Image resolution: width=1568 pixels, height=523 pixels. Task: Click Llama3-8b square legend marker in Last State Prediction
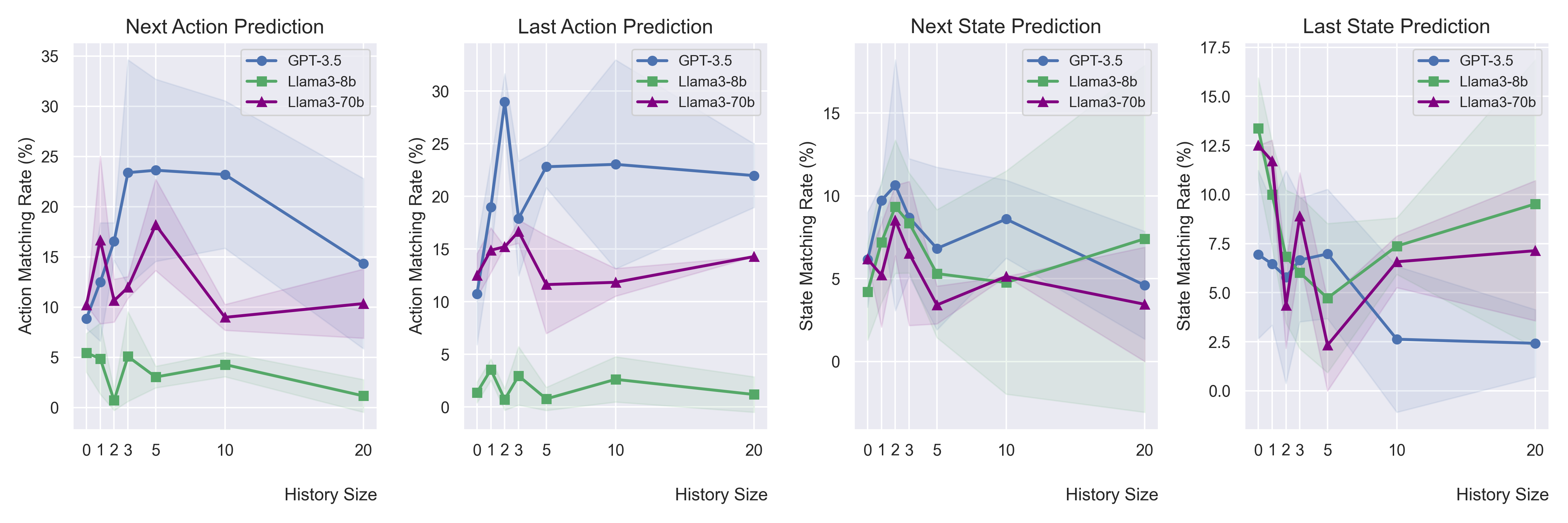1434,82
